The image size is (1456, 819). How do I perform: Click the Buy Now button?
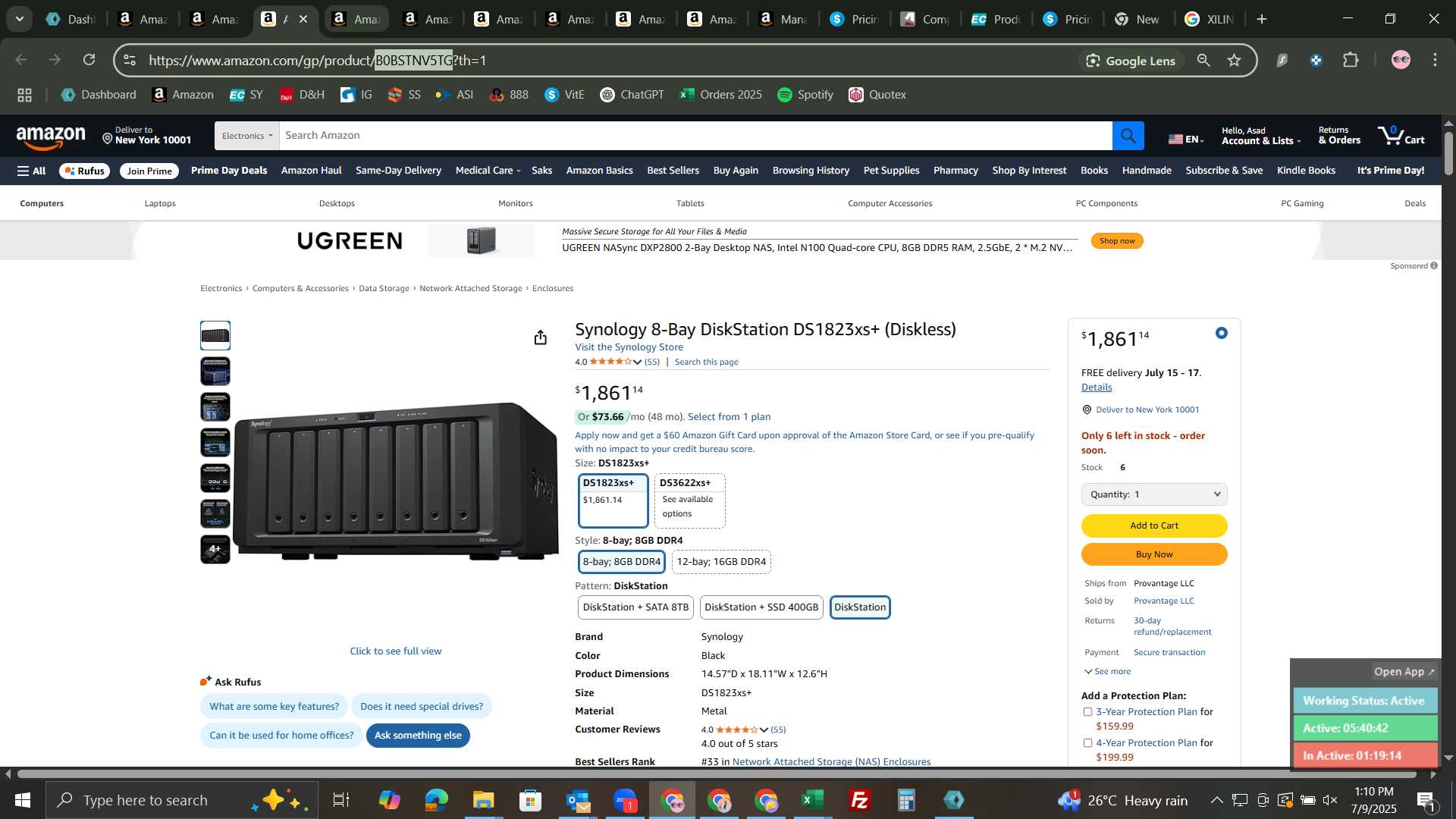(x=1154, y=554)
